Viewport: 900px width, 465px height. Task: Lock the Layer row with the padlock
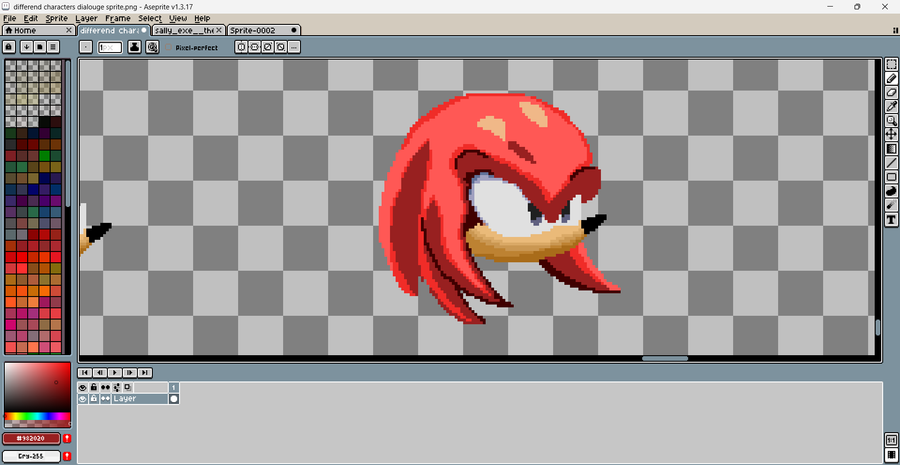pyautogui.click(x=94, y=399)
